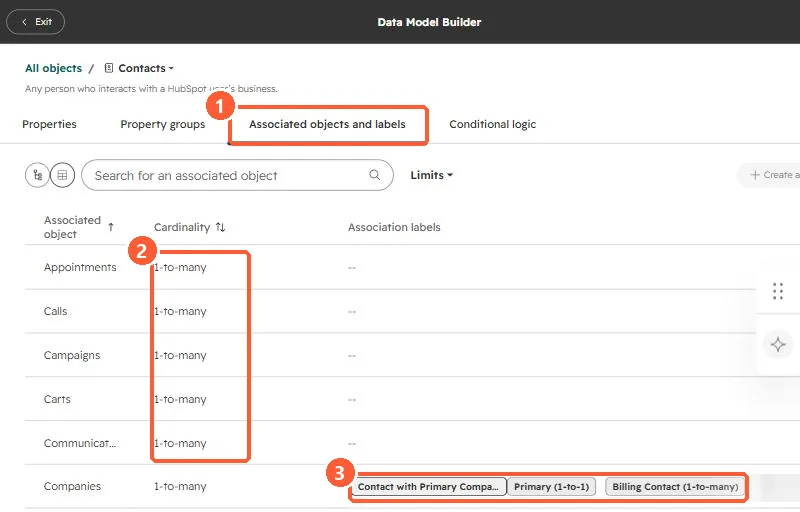This screenshot has width=800, height=512.
Task: Switch to the Property groups tab
Action: click(162, 124)
